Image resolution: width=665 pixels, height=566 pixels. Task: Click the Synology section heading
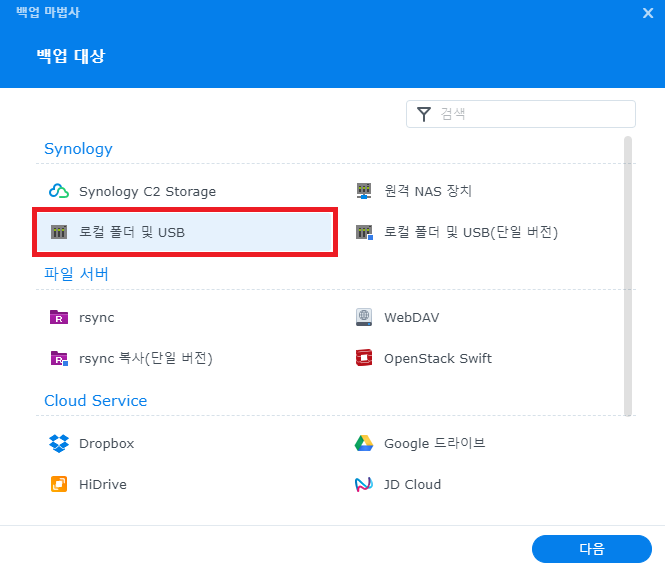tap(78, 149)
